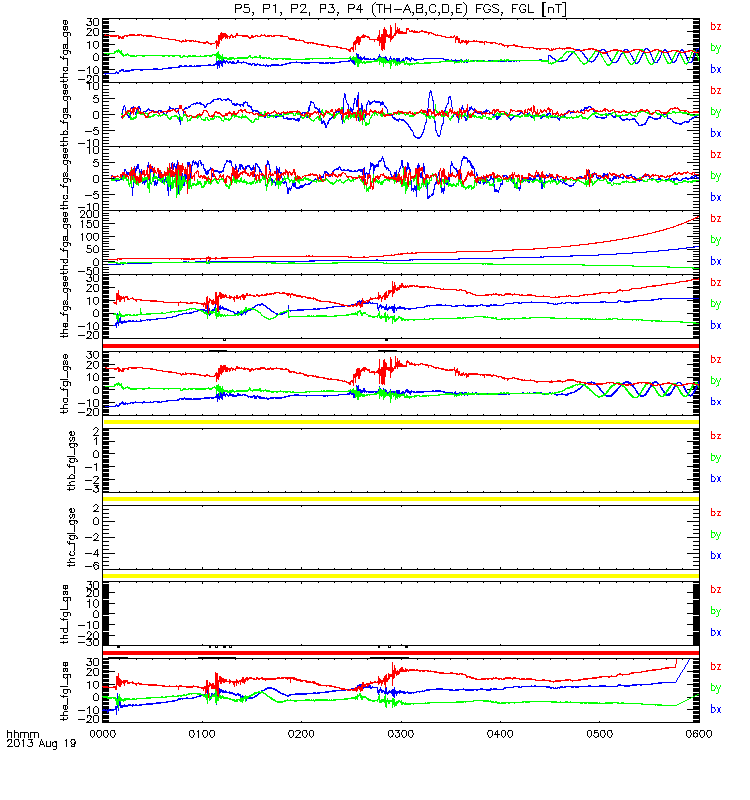Click the plot title mentioning FGS, FGL [nT]
Screen dimensions: 750x800
[x=400, y=9]
